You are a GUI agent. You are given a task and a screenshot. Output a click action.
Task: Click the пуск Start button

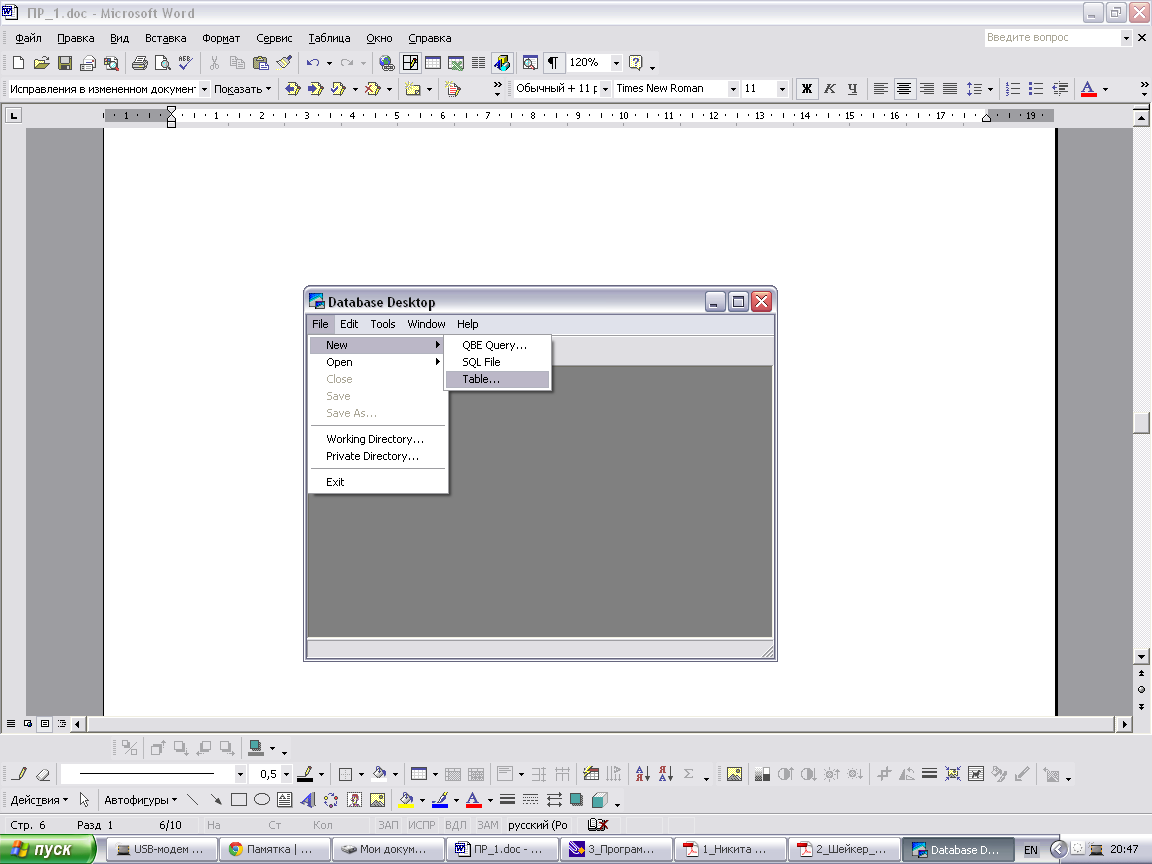click(x=47, y=849)
